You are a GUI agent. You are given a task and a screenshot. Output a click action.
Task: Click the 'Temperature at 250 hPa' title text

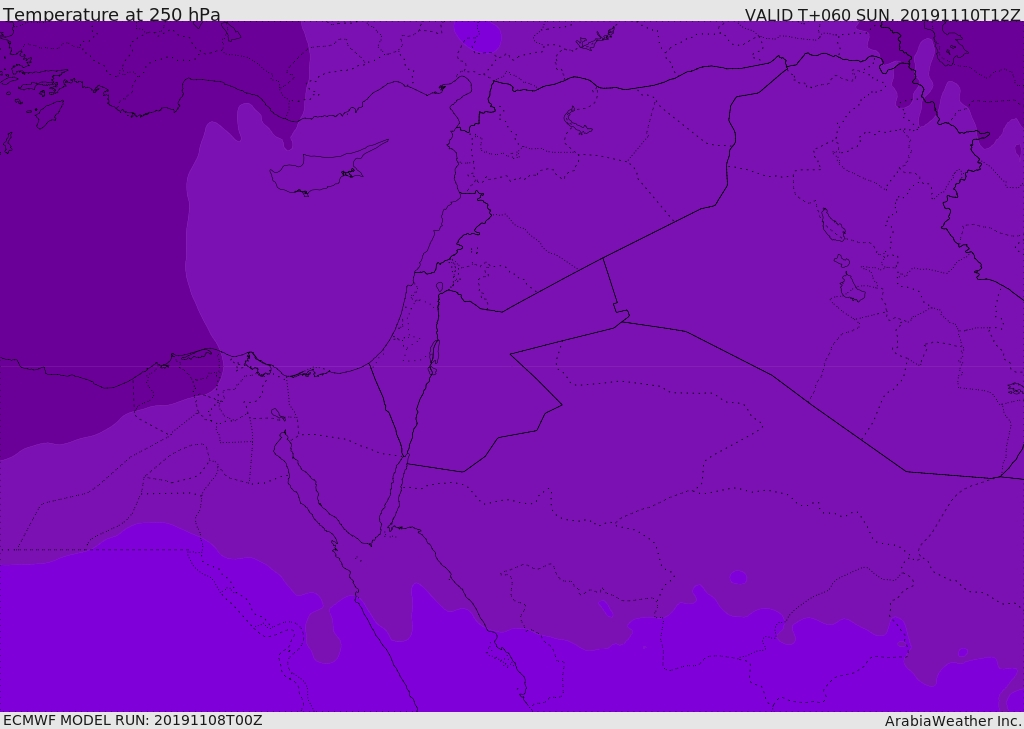112,14
